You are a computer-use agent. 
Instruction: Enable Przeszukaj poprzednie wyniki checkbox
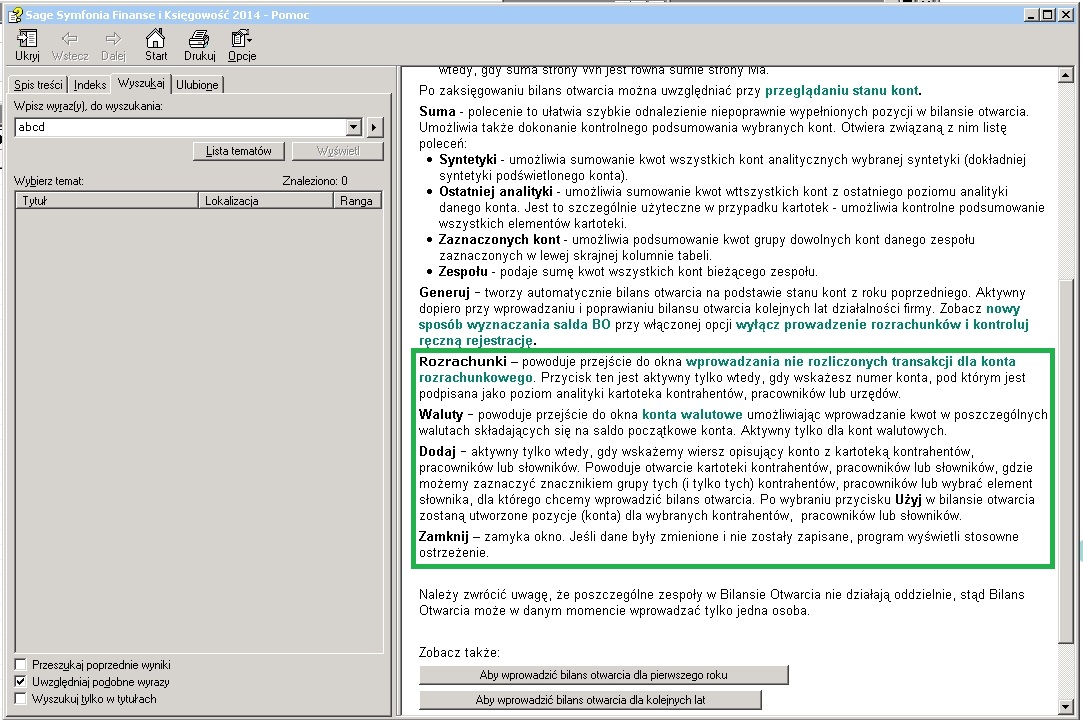tap(21, 665)
